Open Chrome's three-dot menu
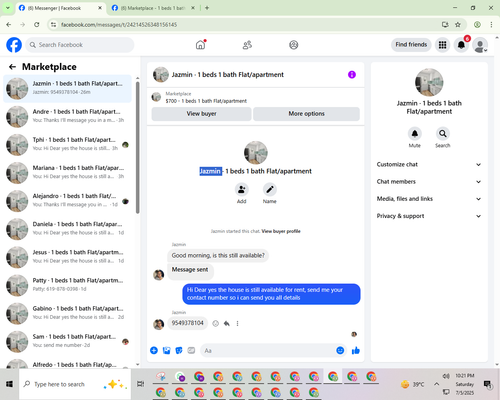This screenshot has width=500, height=400. pos(491,25)
